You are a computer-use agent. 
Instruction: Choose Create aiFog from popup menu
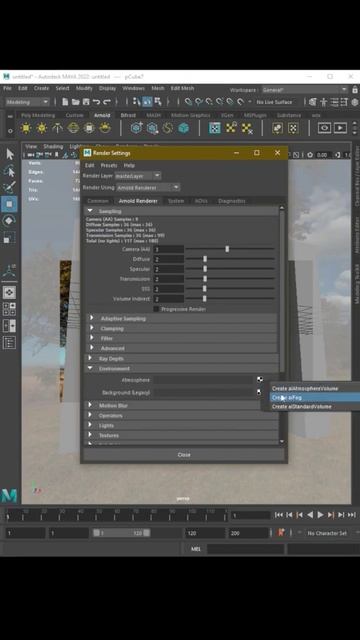point(315,397)
